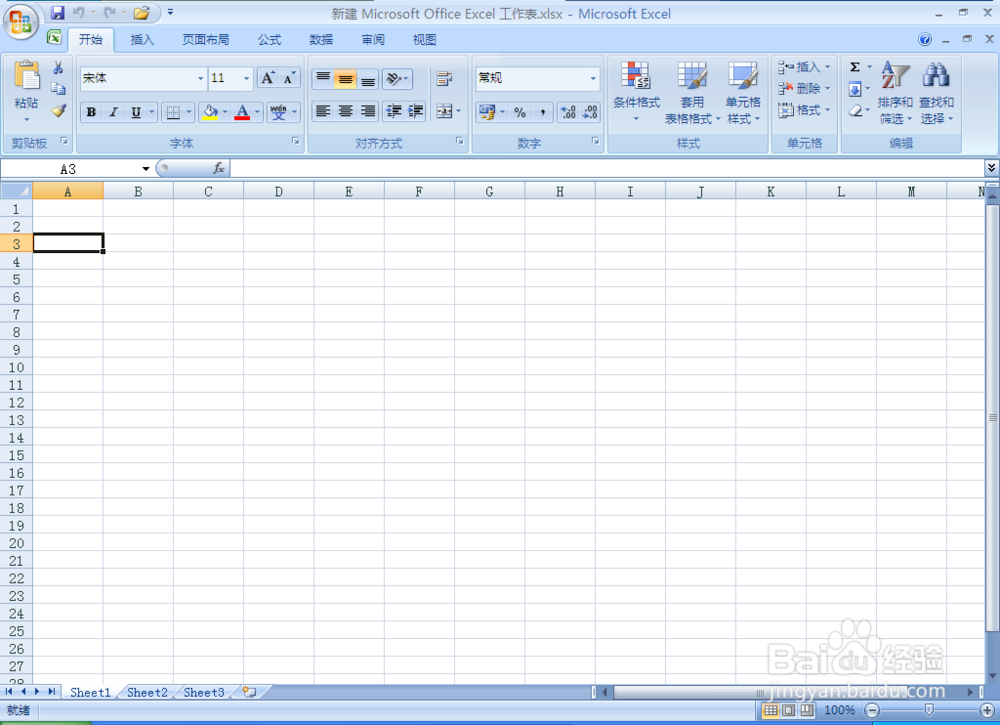Toggle Bold formatting
Image resolution: width=1000 pixels, height=725 pixels.
[x=91, y=112]
